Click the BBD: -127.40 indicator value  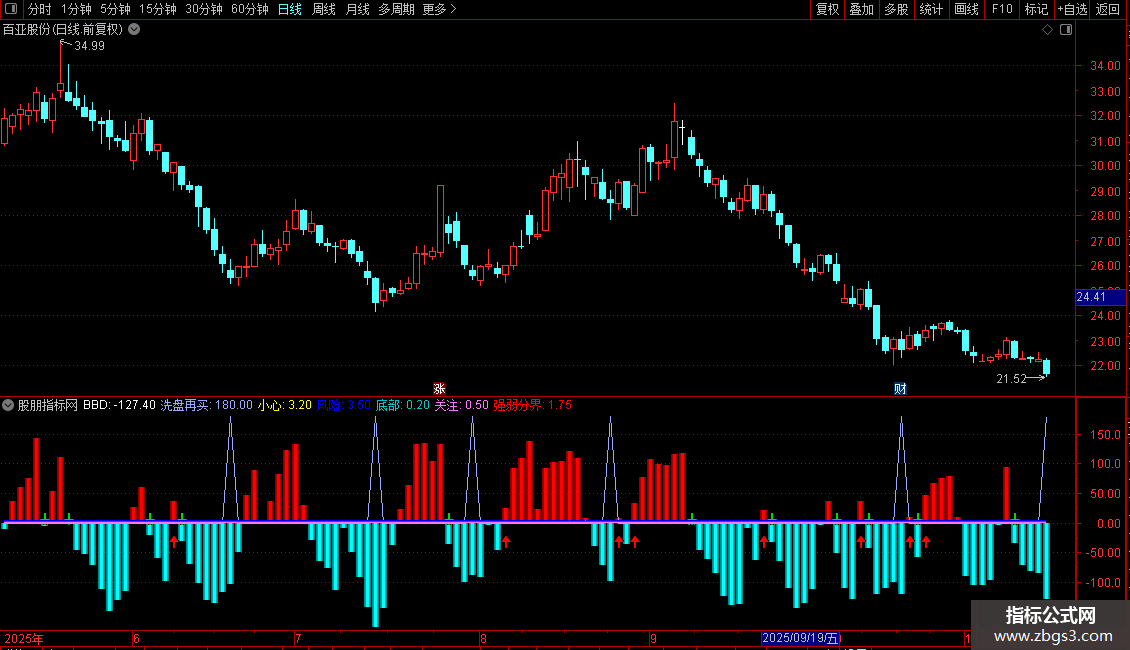pos(119,405)
